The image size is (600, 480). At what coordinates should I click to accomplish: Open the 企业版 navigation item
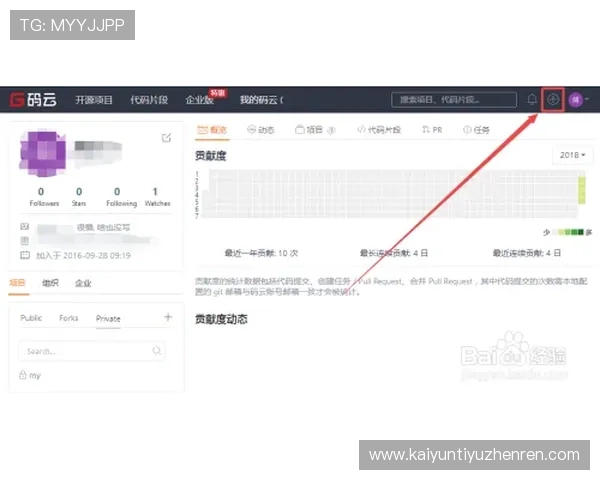(199, 100)
